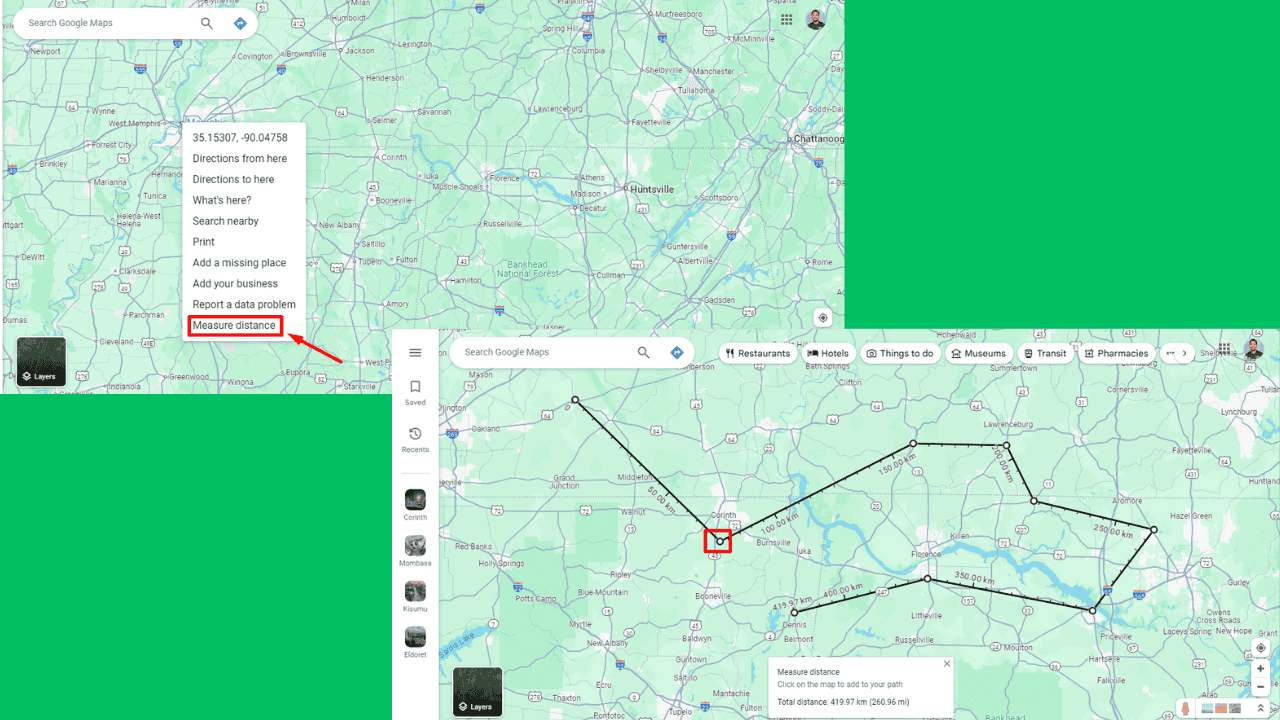Select the Museums category chip
Image resolution: width=1280 pixels, height=720 pixels.
(979, 353)
